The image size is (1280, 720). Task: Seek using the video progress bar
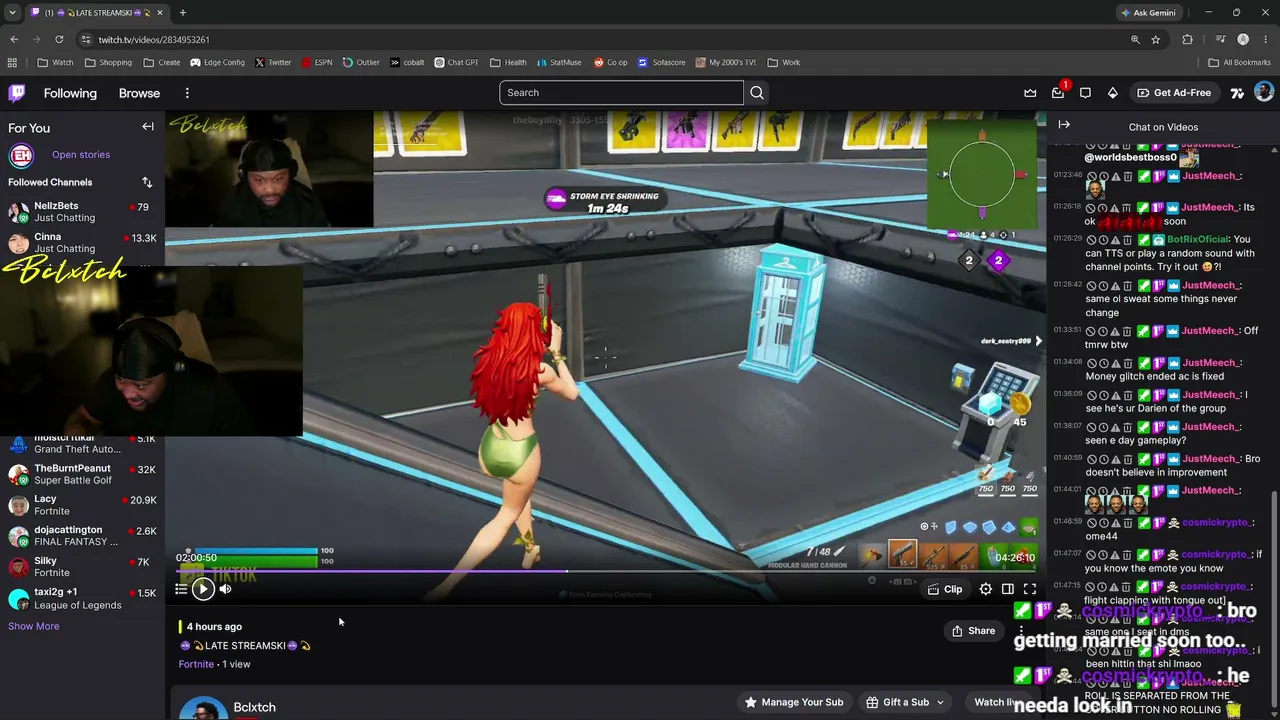[x=605, y=572]
